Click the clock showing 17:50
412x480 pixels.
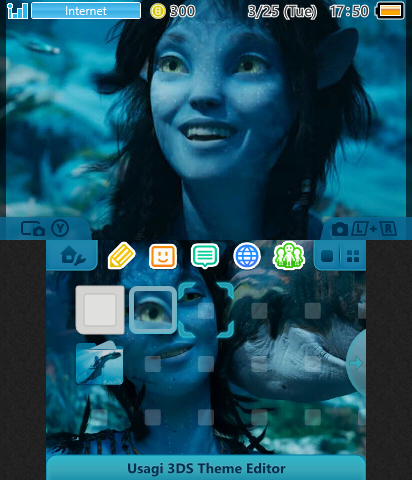[349, 12]
